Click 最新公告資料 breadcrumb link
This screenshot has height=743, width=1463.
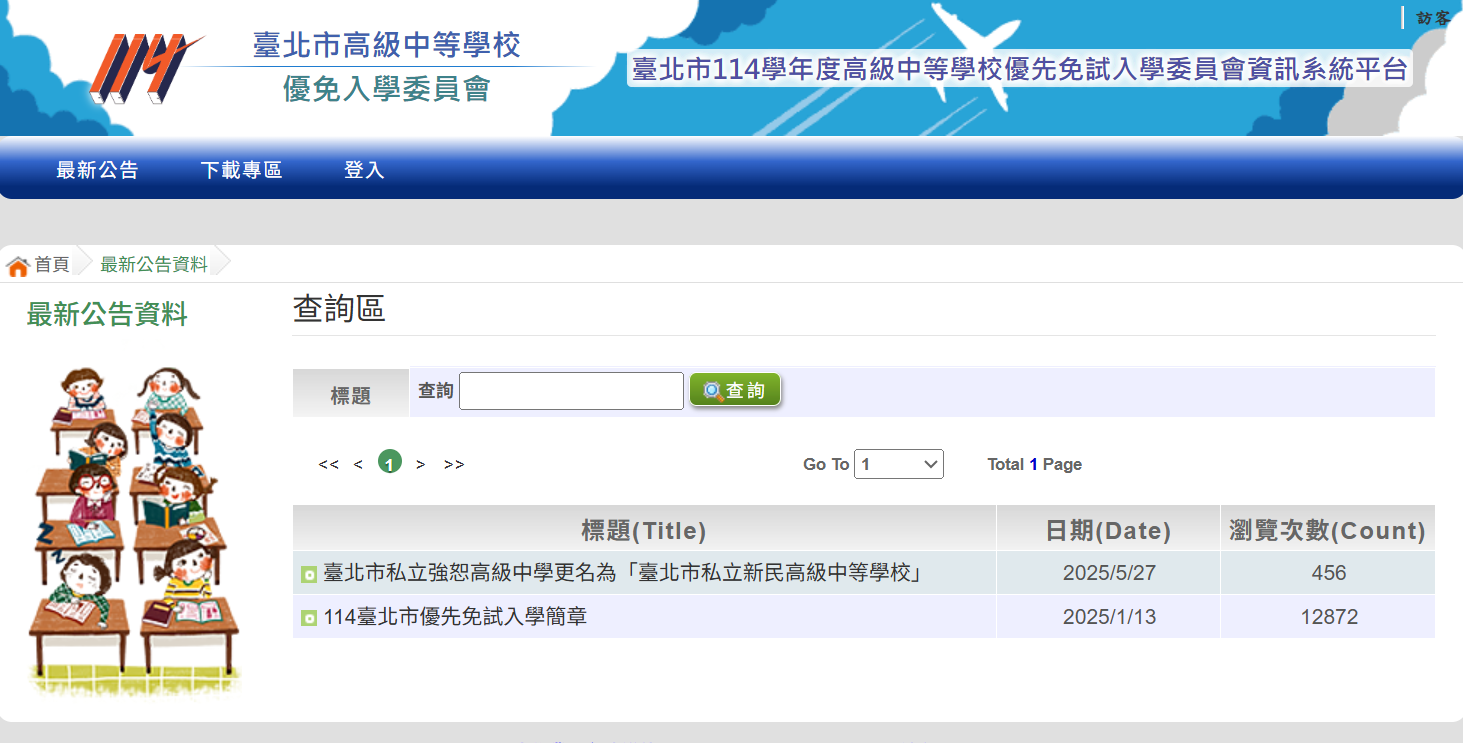[154, 265]
